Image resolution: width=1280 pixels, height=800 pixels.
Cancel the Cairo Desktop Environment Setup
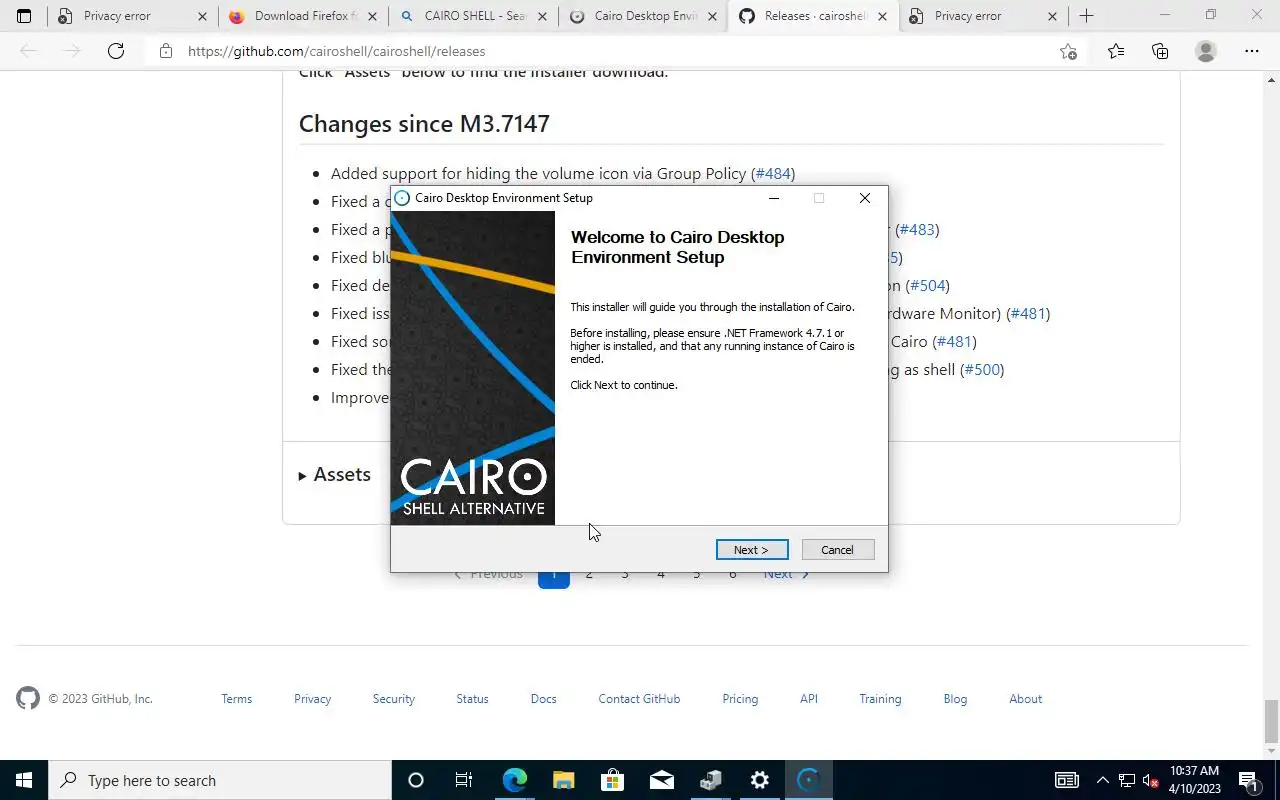pos(838,550)
